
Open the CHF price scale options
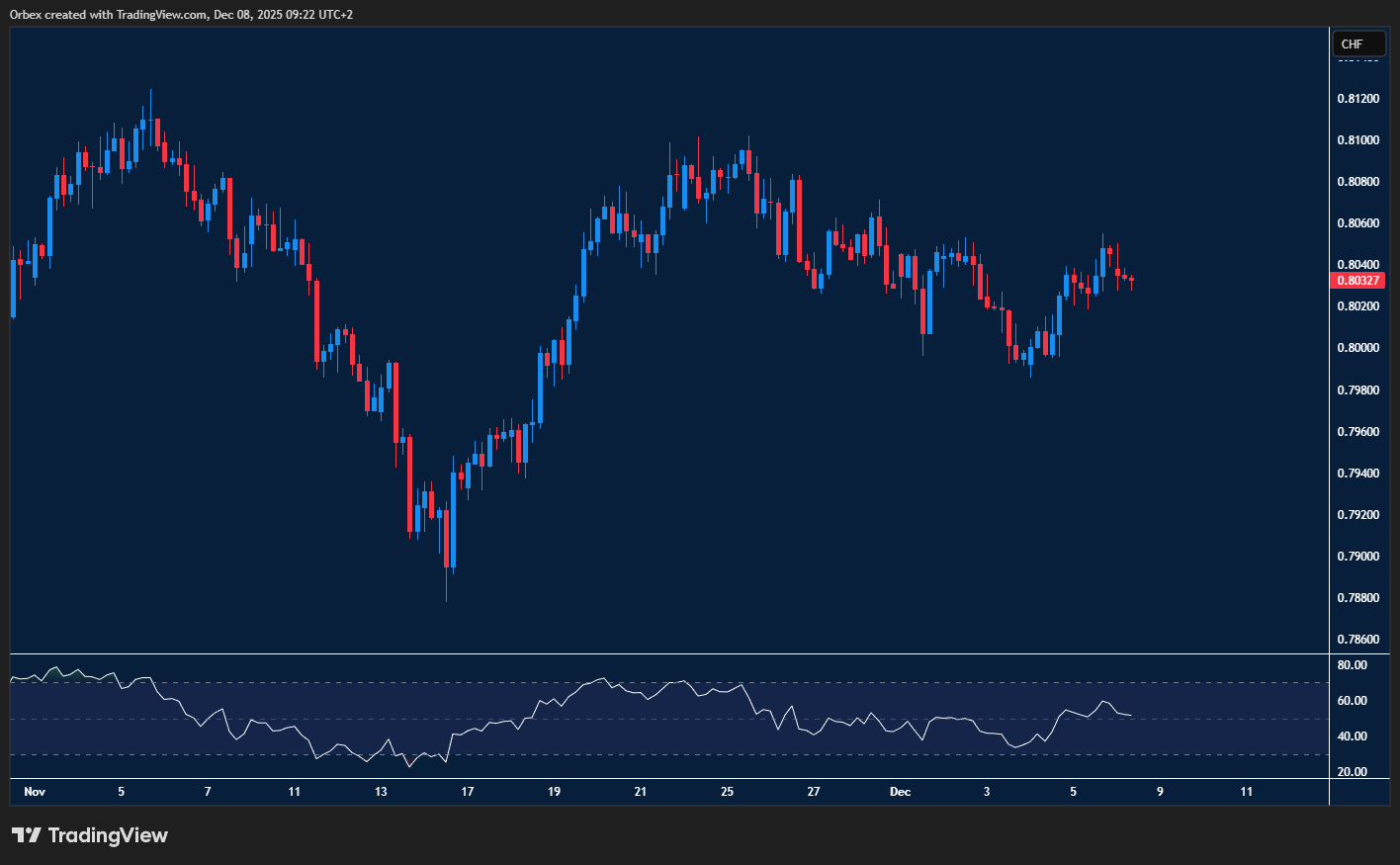tap(1357, 346)
